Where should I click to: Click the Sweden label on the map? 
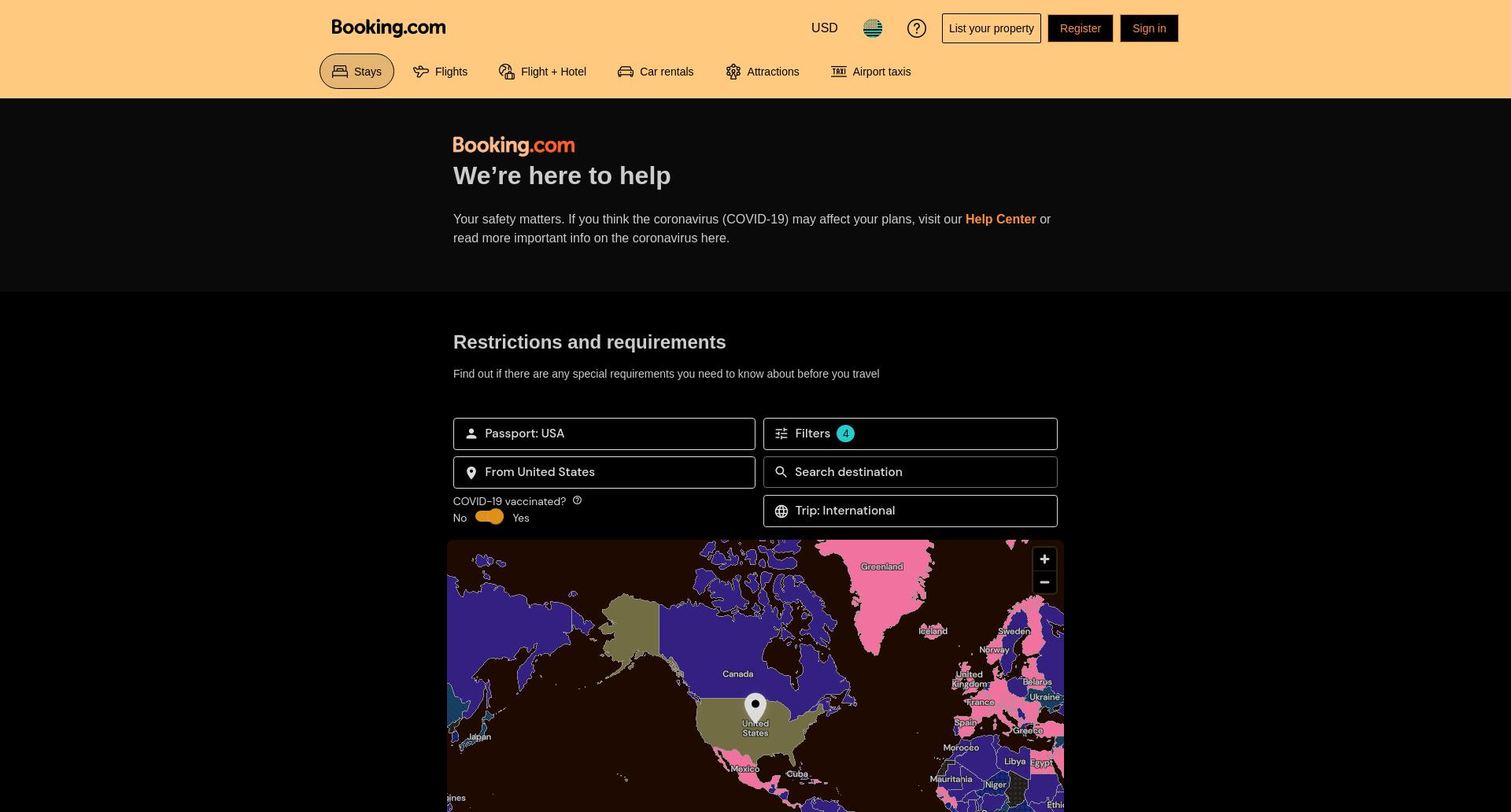pos(1014,631)
